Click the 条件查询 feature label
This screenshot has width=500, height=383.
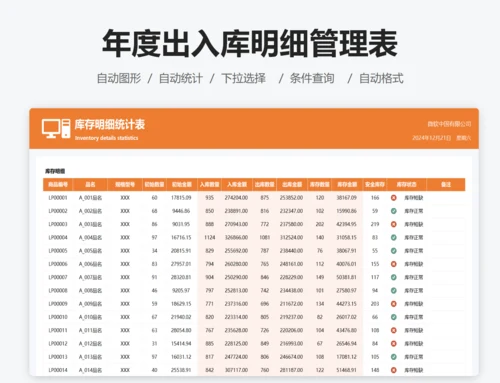(x=312, y=78)
